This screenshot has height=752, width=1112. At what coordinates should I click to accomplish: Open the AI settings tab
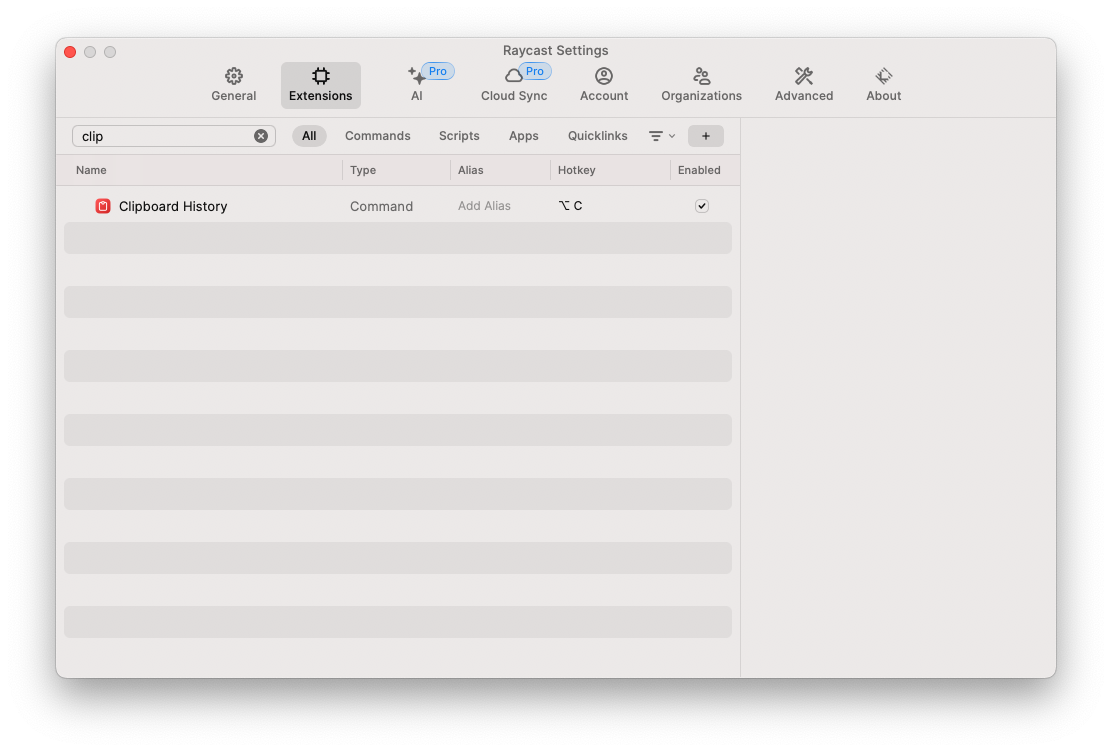click(x=417, y=85)
